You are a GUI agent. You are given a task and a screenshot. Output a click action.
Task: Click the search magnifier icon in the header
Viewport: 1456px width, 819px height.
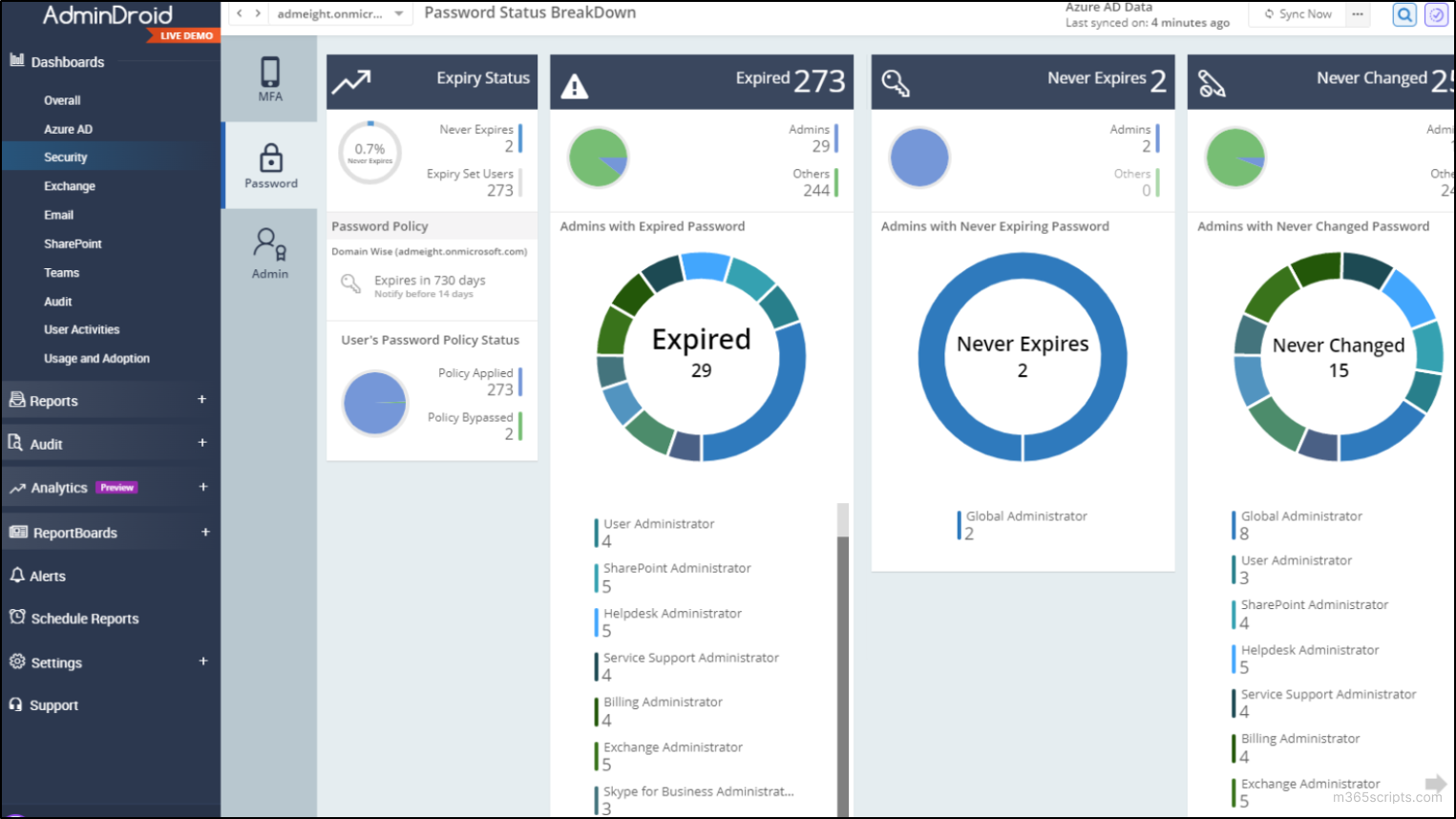1403,14
